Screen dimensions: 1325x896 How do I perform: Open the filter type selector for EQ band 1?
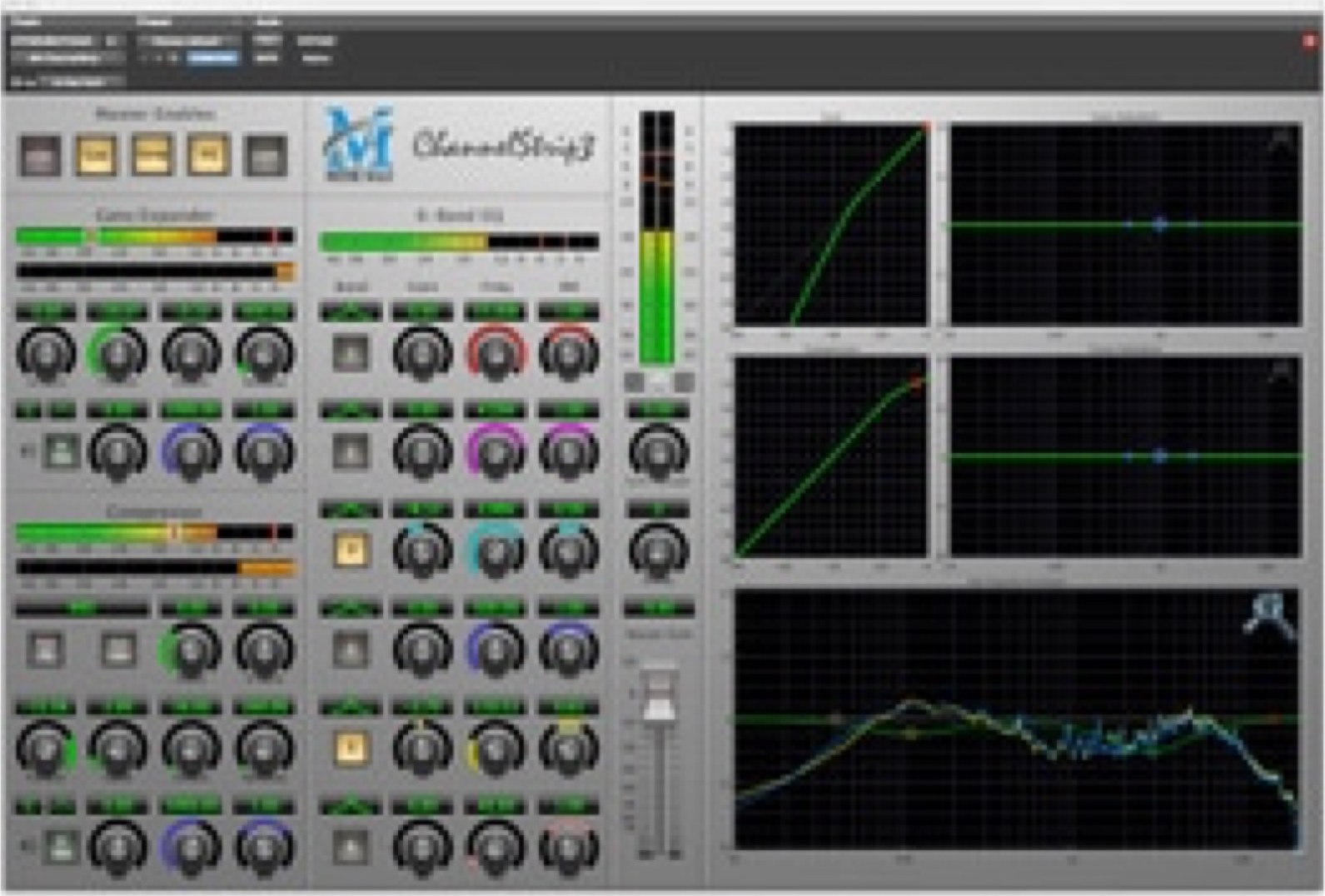tap(351, 312)
